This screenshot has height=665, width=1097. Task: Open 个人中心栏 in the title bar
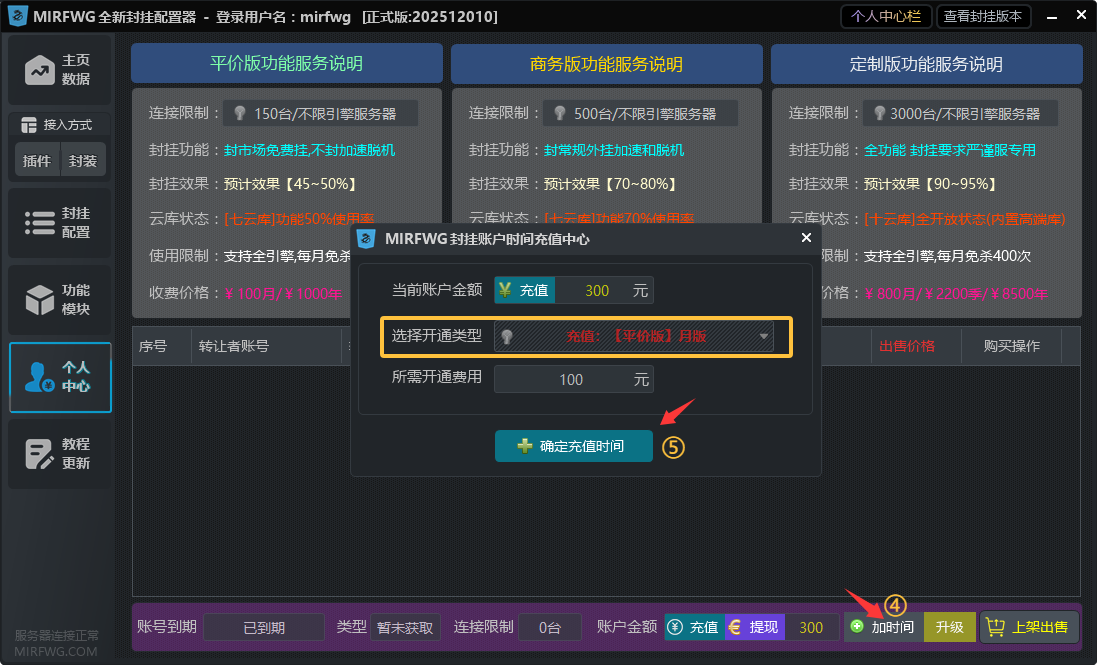pos(886,16)
